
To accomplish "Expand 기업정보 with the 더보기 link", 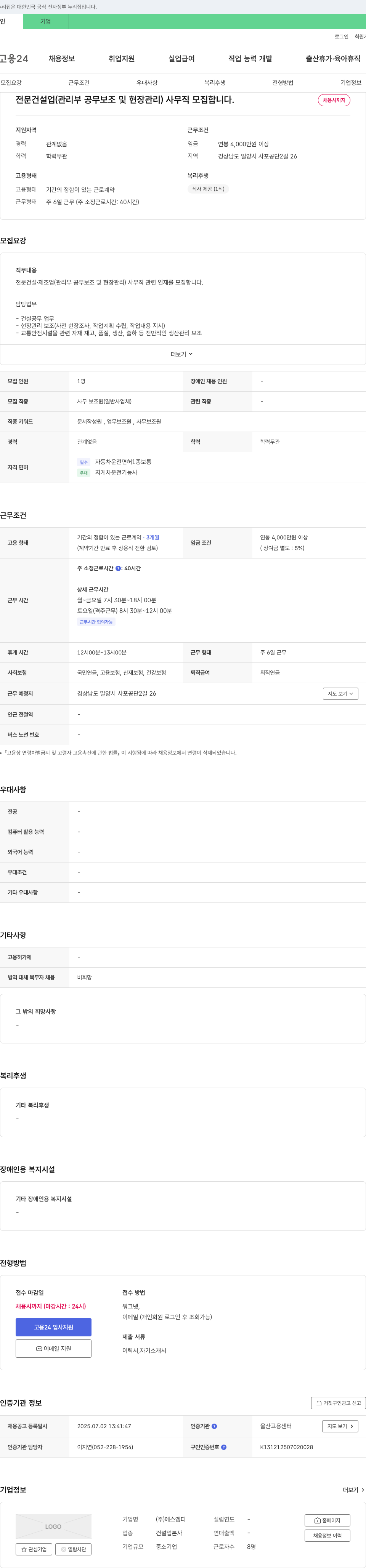I will [354, 1490].
